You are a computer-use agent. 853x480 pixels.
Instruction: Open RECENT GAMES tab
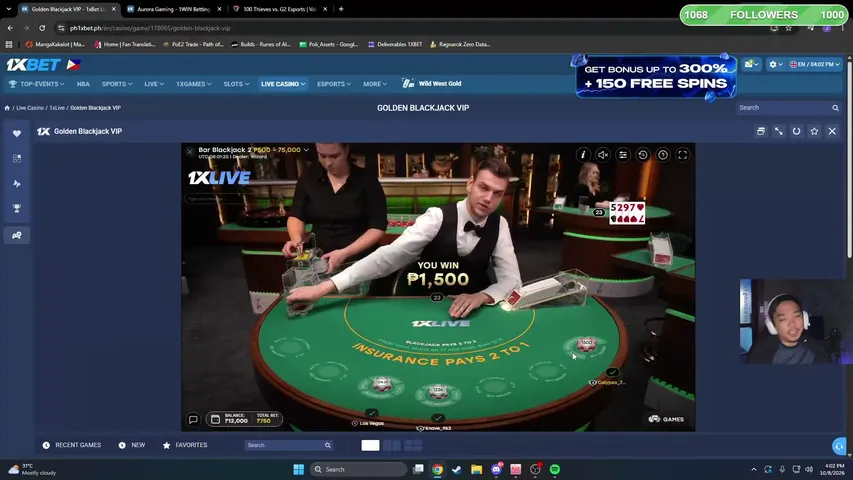72,445
